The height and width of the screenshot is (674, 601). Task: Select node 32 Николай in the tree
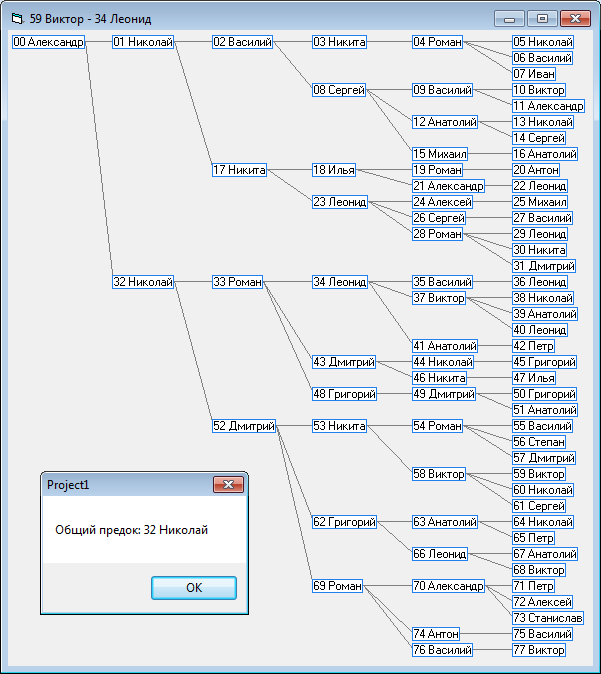pos(143,282)
